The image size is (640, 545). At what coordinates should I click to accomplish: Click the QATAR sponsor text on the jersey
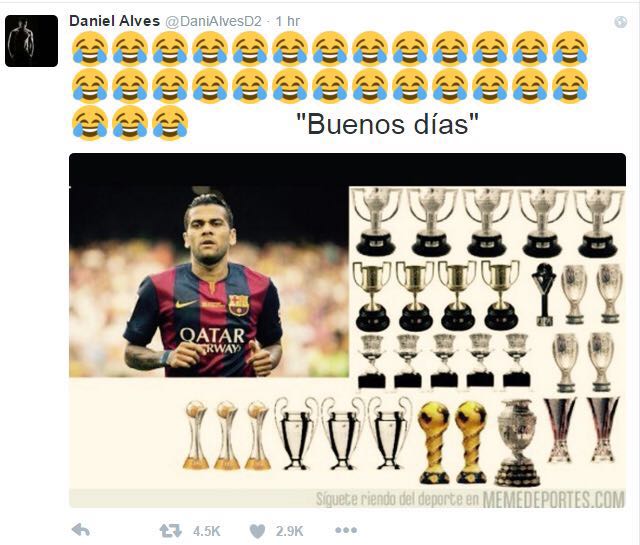point(212,336)
